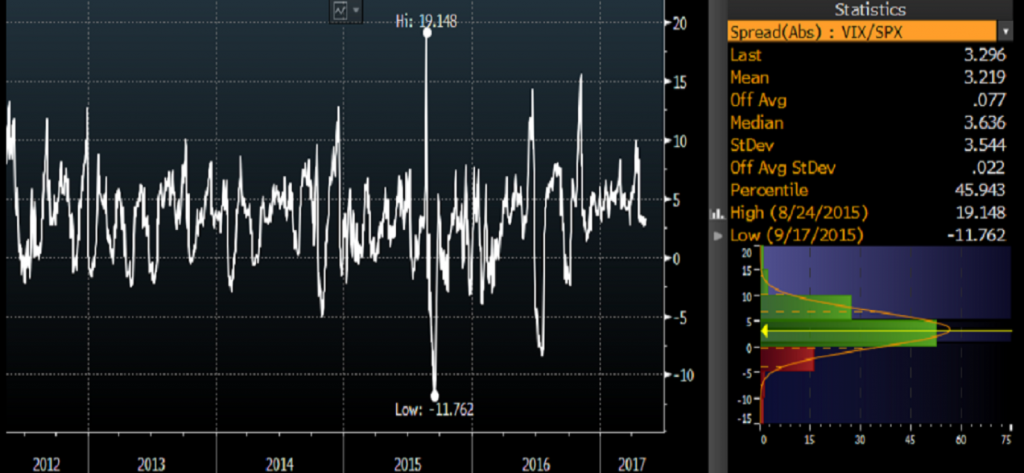Select the Low (9/17/2015) statistic row
Viewport: 1024px width, 473px height.
coord(868,235)
